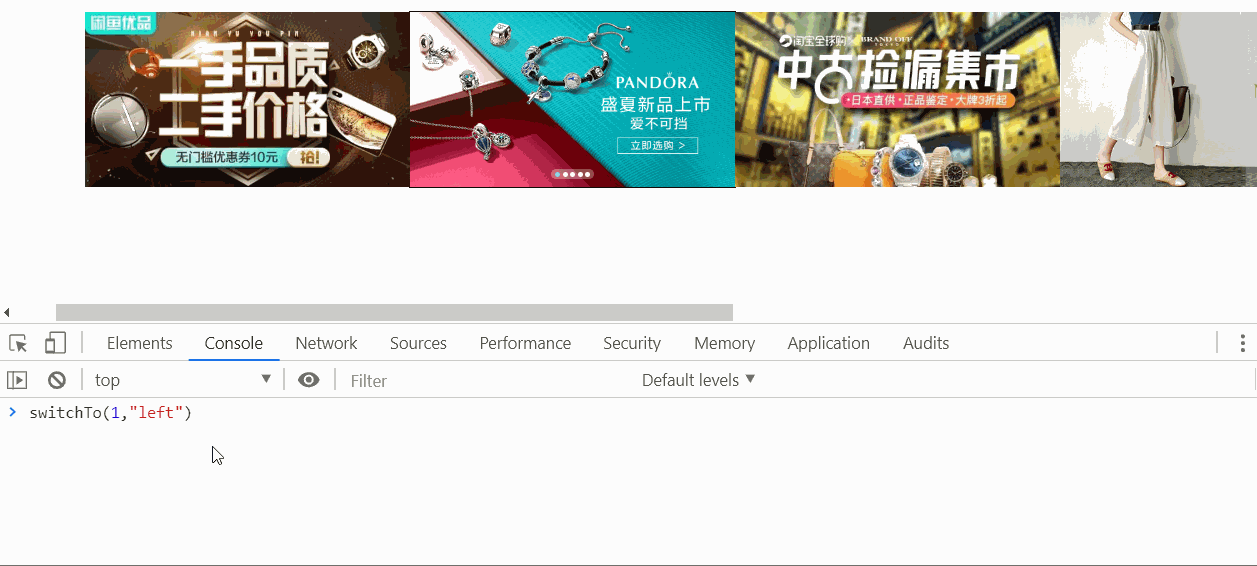Select the Console tab
Image resolution: width=1257 pixels, height=566 pixels.
(234, 343)
